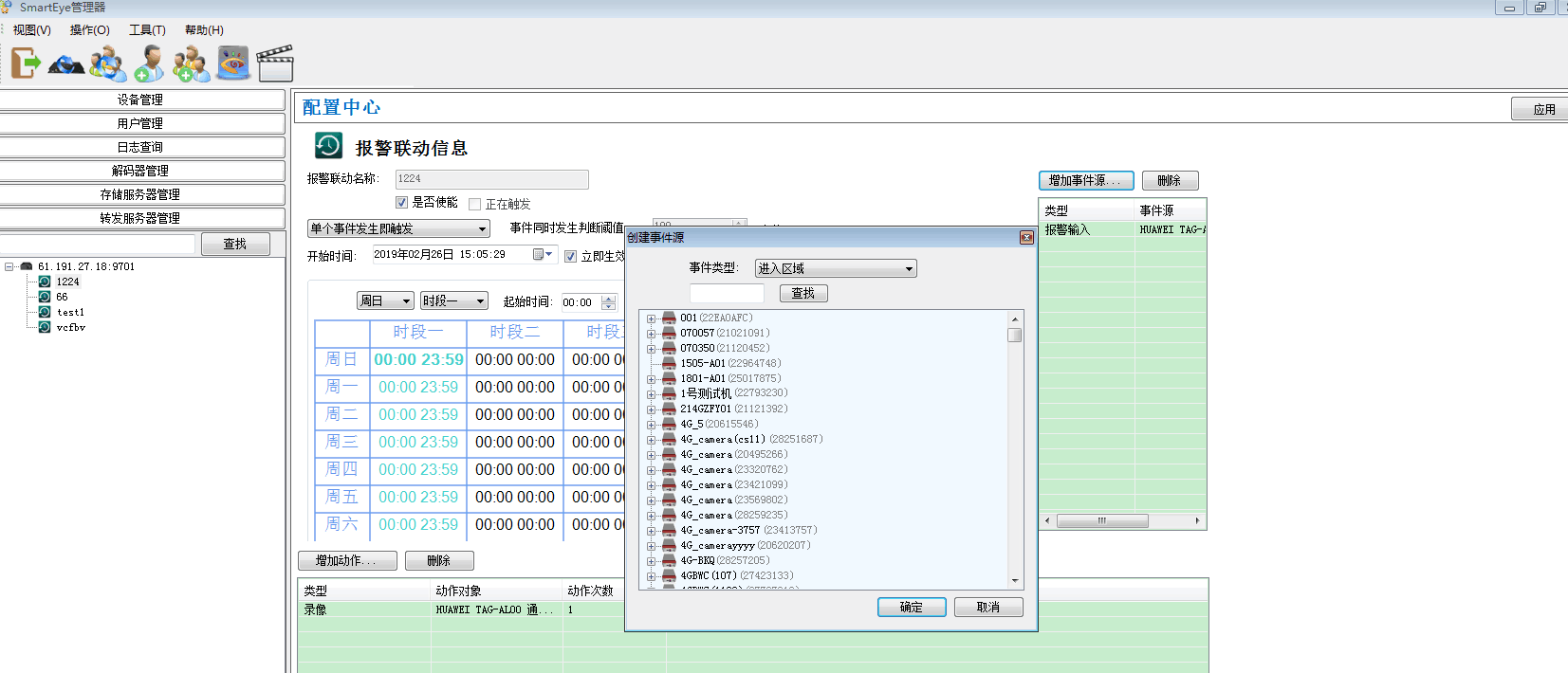Viewport: 1568px width, 673px height.
Task: Click the refresh devices toolbar icon
Action: point(66,64)
